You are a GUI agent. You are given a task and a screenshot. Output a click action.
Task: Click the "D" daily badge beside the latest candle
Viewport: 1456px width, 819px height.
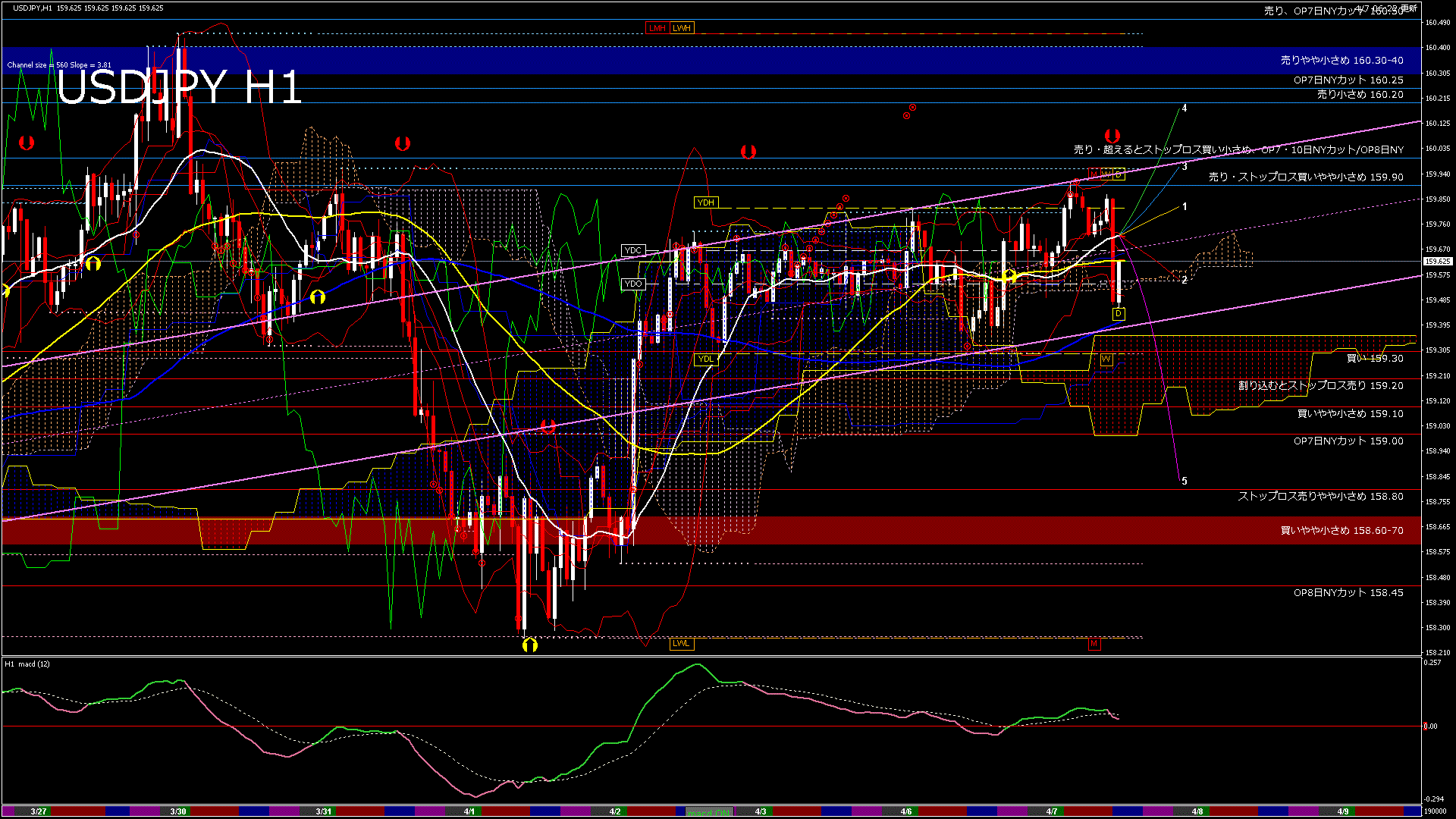[x=1119, y=313]
